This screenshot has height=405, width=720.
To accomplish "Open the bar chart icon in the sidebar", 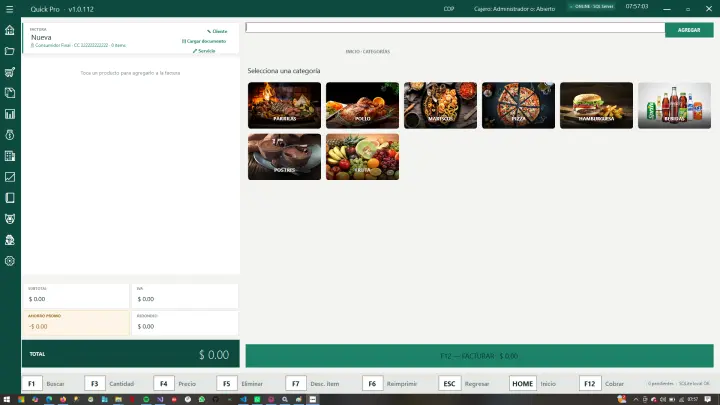I will [x=10, y=114].
